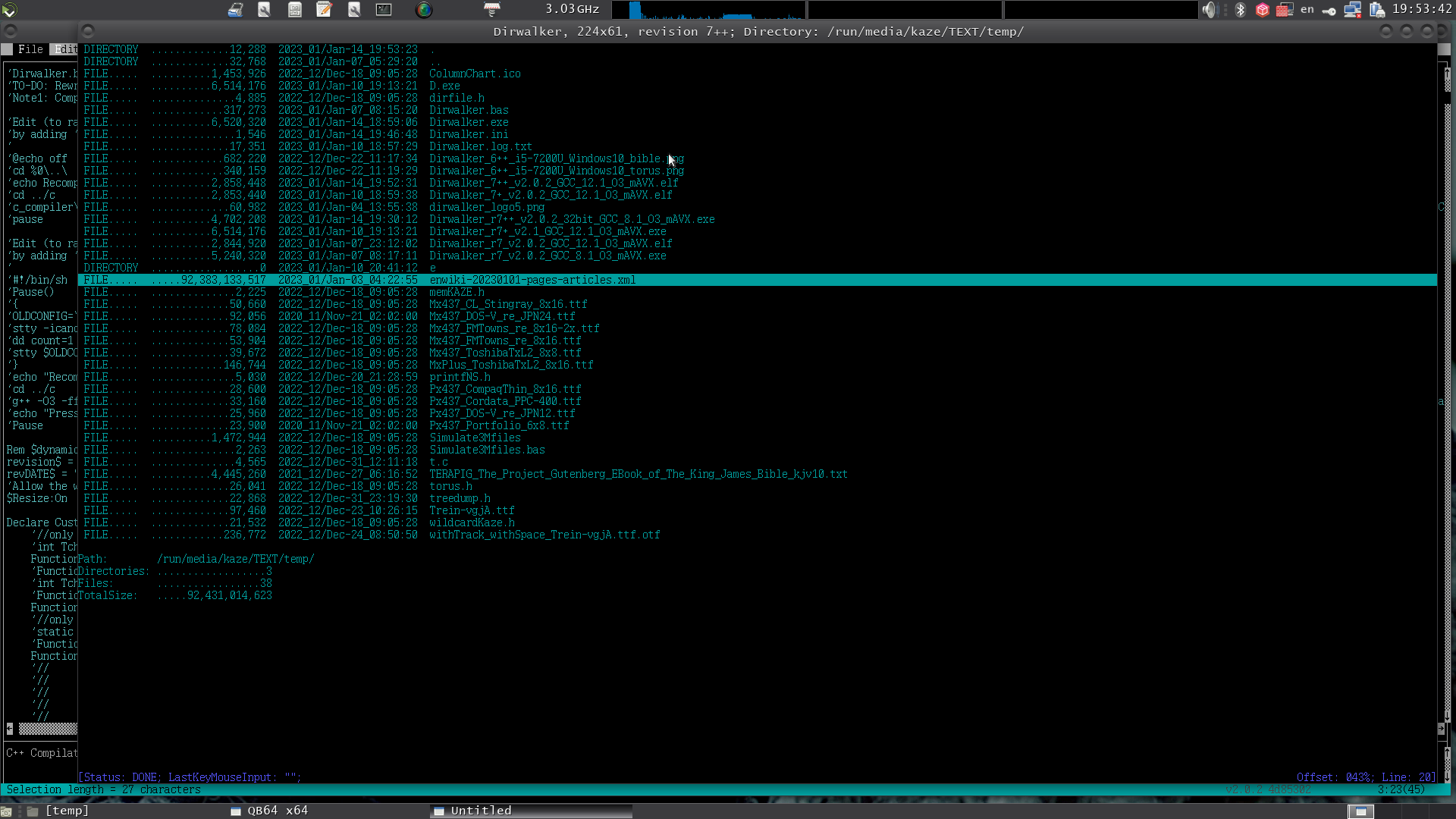
Task: Select the D.exe file entry
Action: [x=444, y=86]
